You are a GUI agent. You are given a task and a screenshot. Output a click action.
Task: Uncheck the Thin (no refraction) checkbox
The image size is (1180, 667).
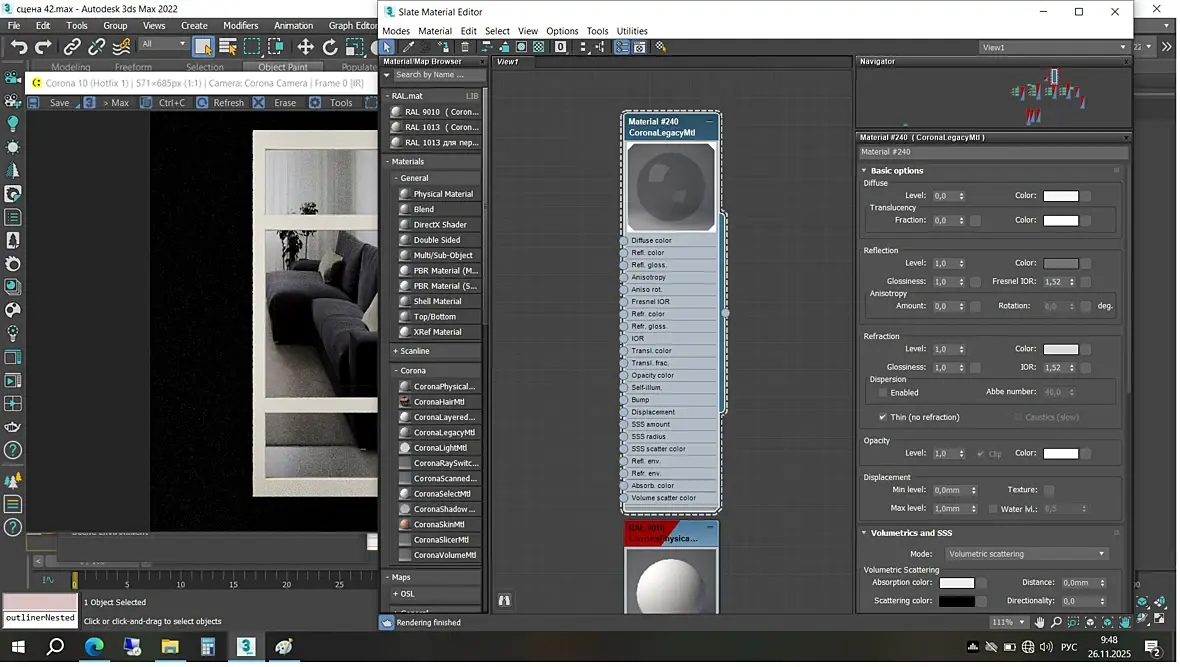tap(883, 417)
